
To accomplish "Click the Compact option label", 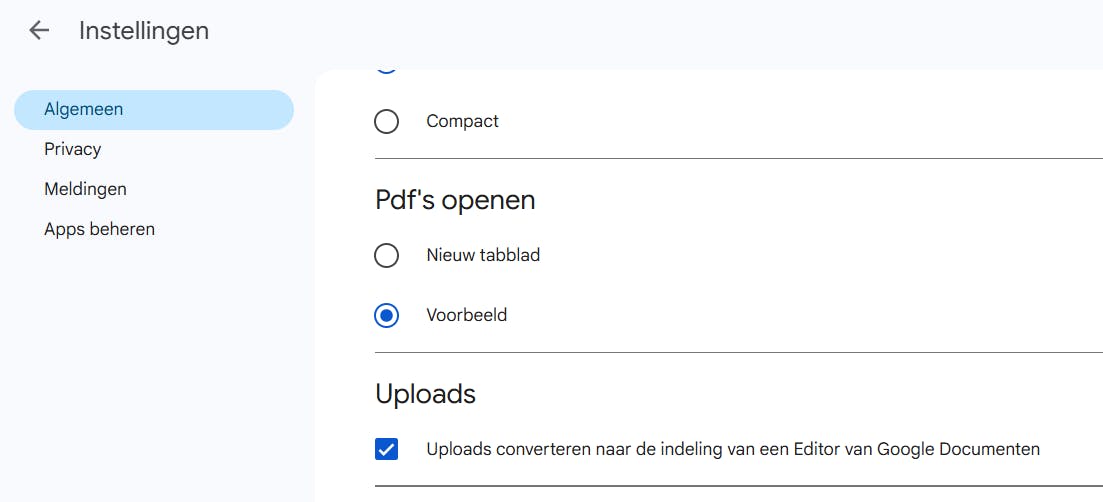I will pos(462,121).
